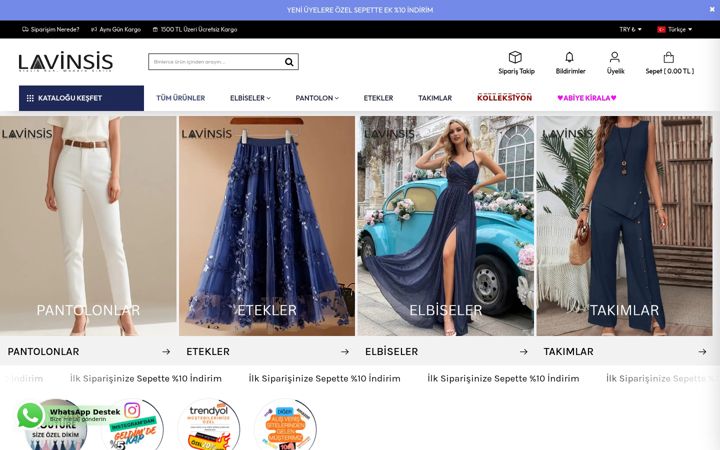720x450 pixels.
Task: Focus the product search input field
Action: pos(214,62)
